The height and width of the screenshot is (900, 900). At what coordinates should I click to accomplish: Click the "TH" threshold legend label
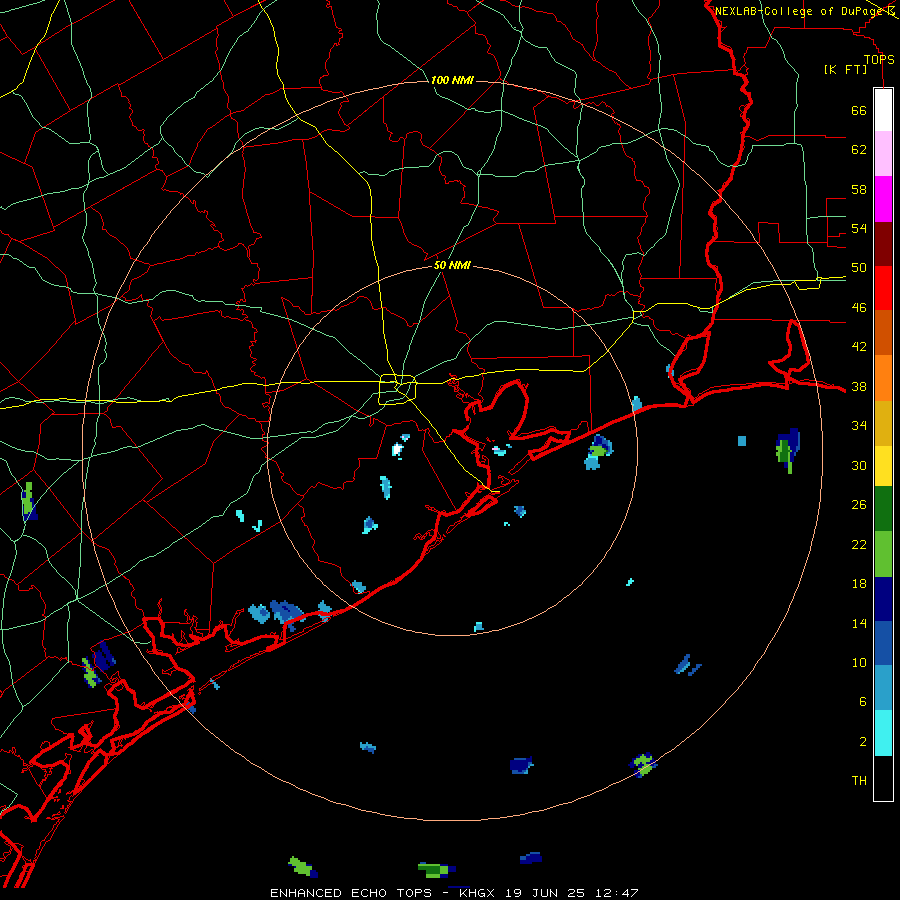859,781
